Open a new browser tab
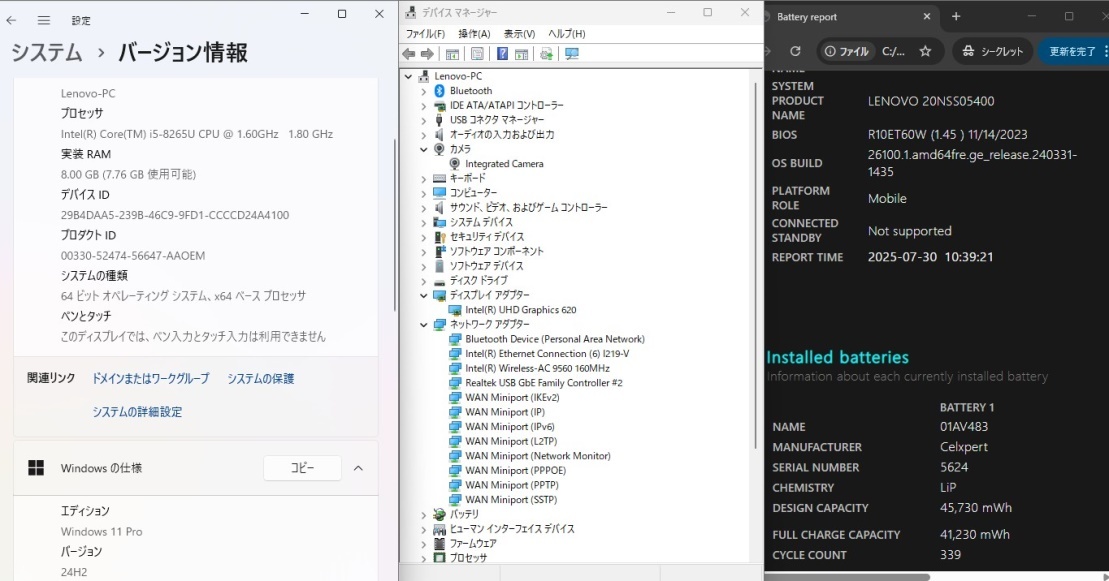This screenshot has width=1109, height=581. [x=956, y=16]
